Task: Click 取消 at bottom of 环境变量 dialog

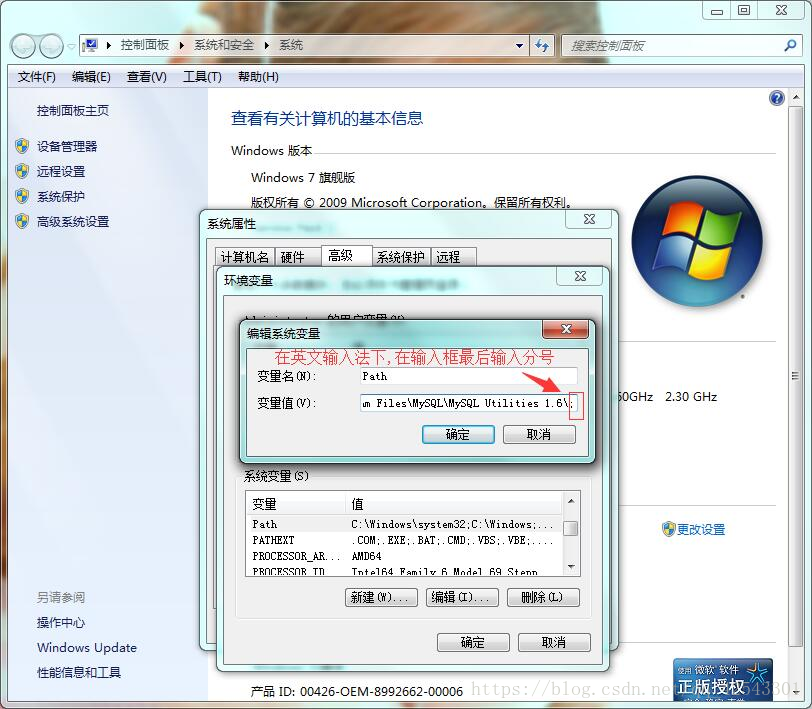Action: point(554,643)
